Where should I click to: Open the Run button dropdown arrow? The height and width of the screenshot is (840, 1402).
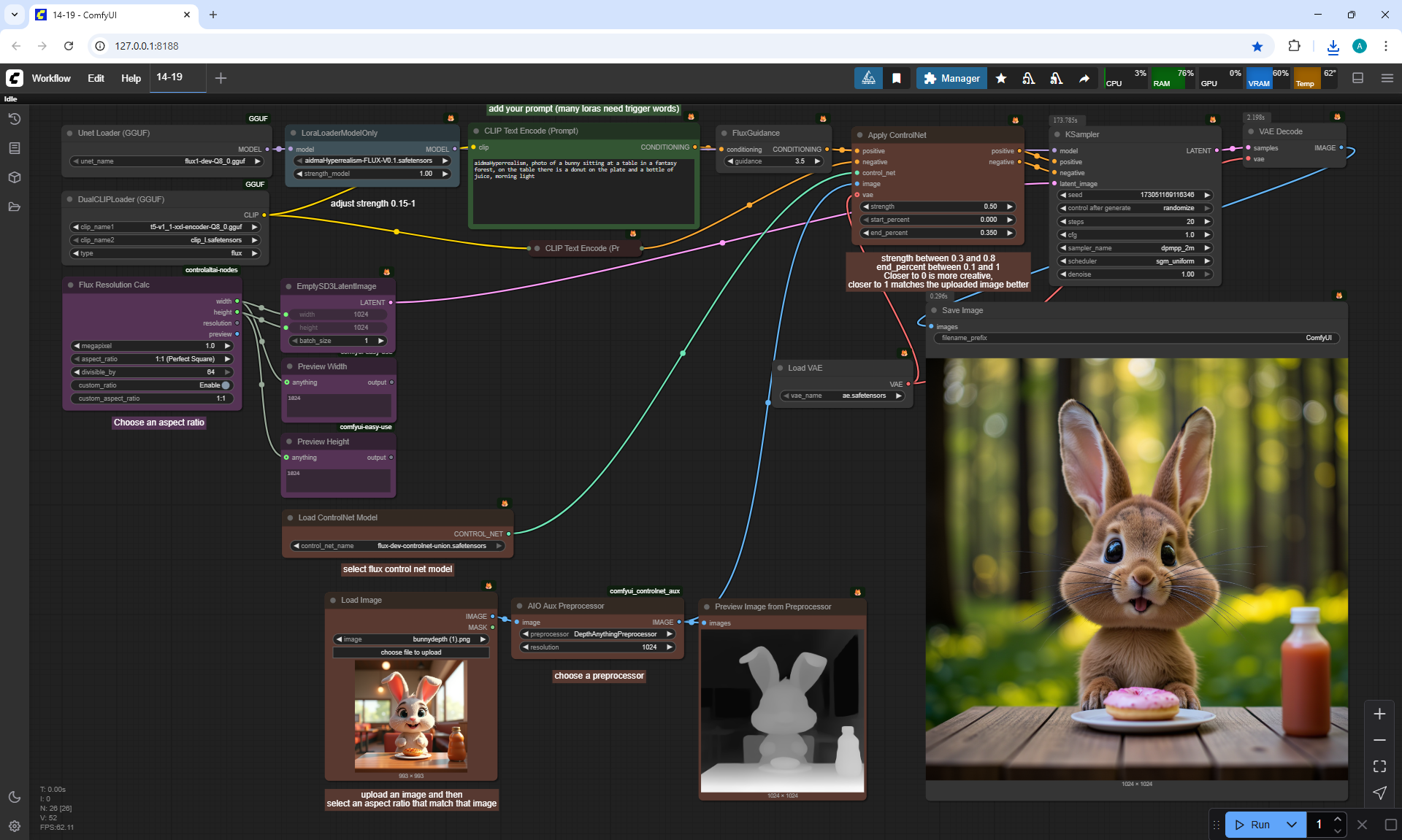(x=1292, y=825)
